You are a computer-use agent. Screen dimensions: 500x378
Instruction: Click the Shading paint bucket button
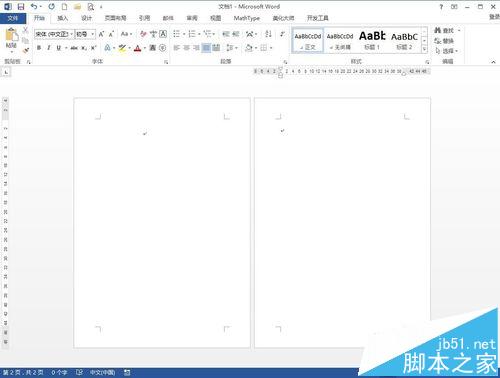pyautogui.click(x=249, y=48)
